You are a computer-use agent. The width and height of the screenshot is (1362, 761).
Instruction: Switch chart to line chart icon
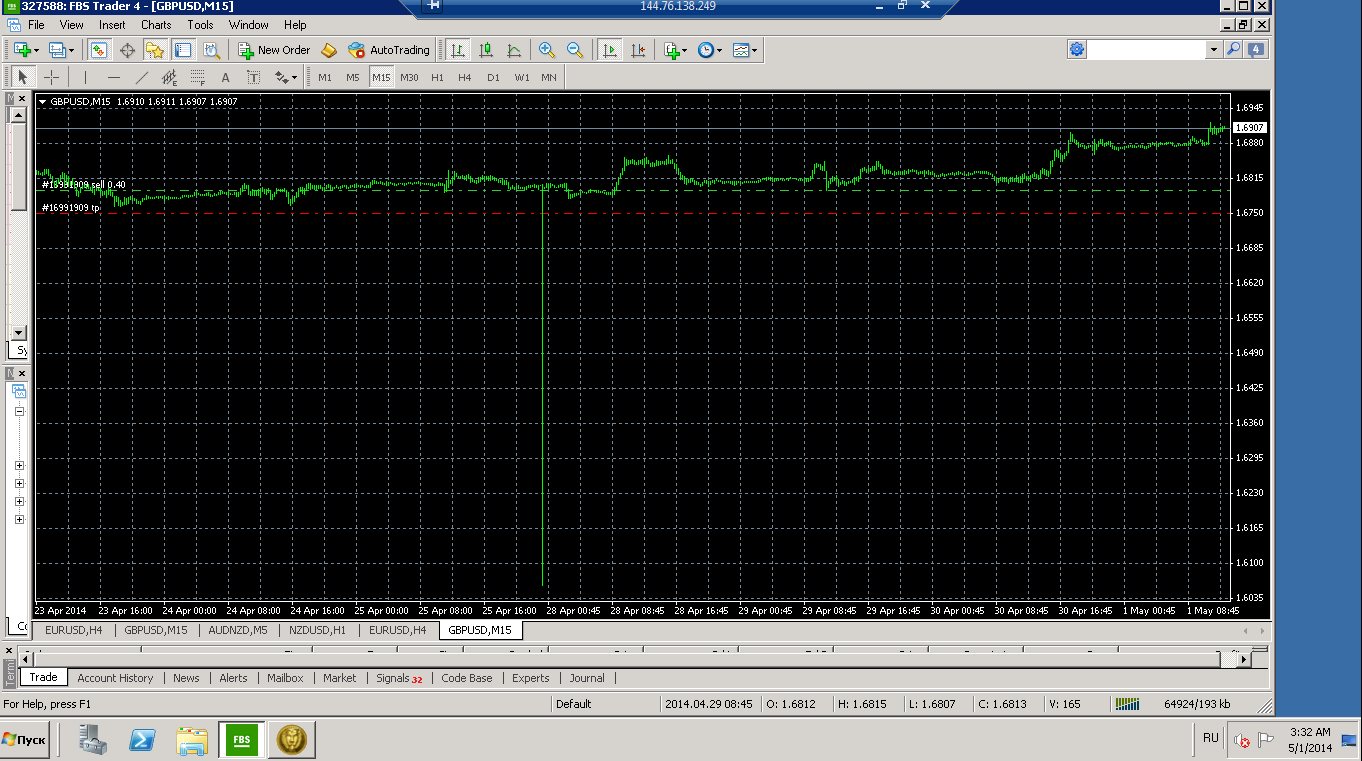click(514, 49)
